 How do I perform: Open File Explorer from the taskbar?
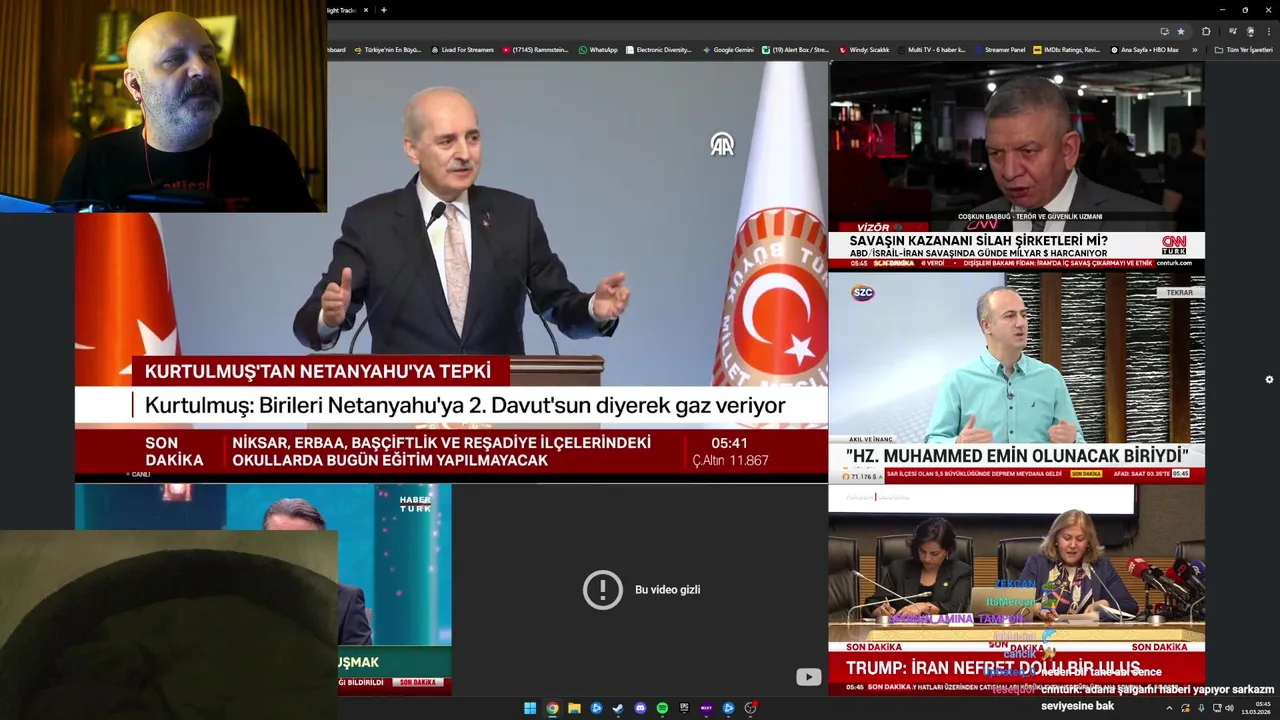[574, 708]
